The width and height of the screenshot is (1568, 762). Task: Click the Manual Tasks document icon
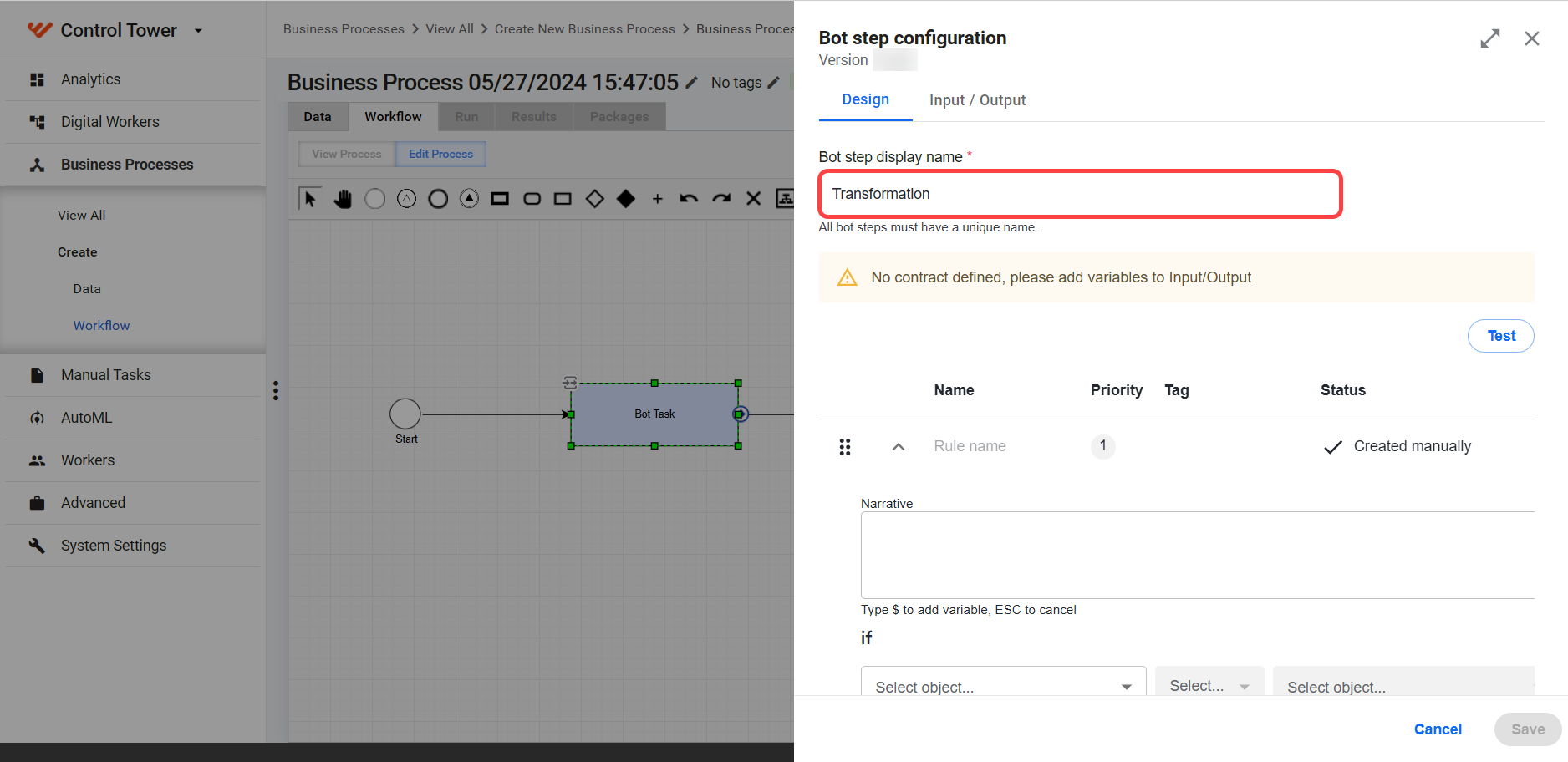click(37, 375)
